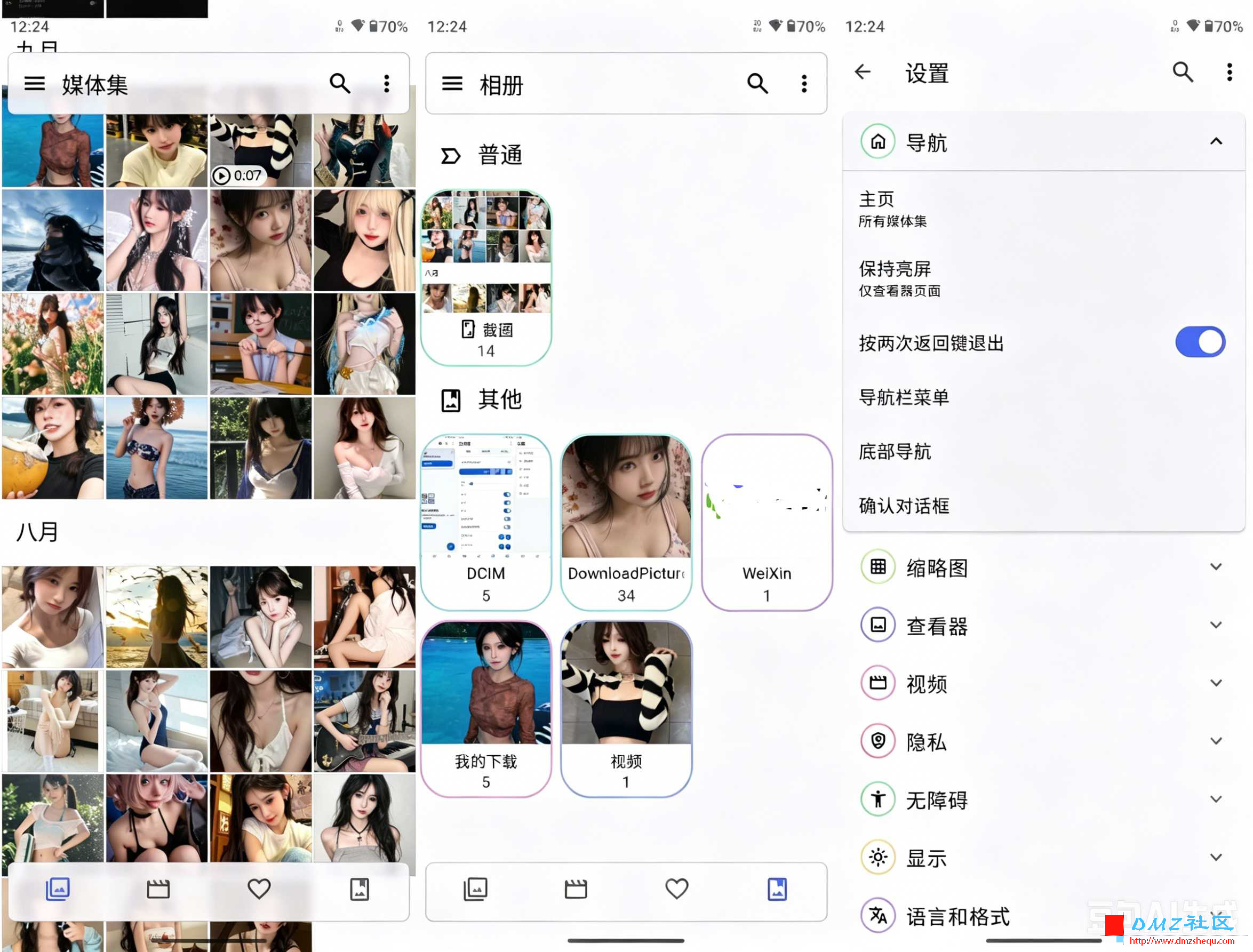Click the 隐私 shield icon
This screenshot has height=952, width=1253.
(878, 741)
